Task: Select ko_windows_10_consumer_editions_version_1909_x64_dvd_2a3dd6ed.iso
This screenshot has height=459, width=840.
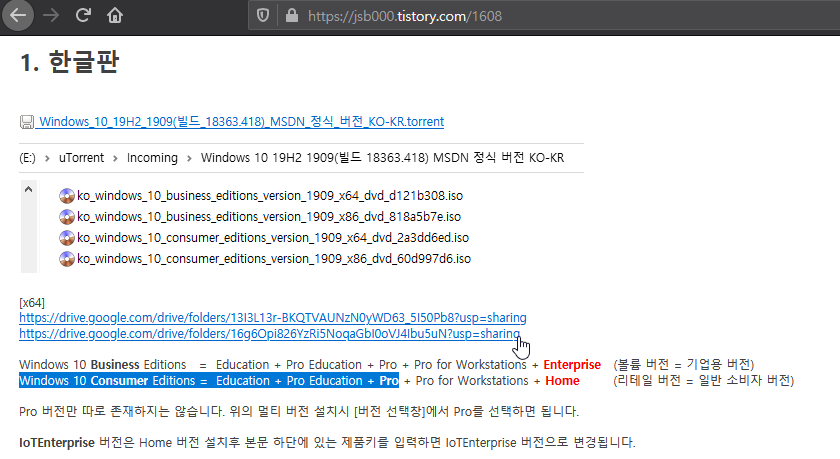Action: (273, 238)
